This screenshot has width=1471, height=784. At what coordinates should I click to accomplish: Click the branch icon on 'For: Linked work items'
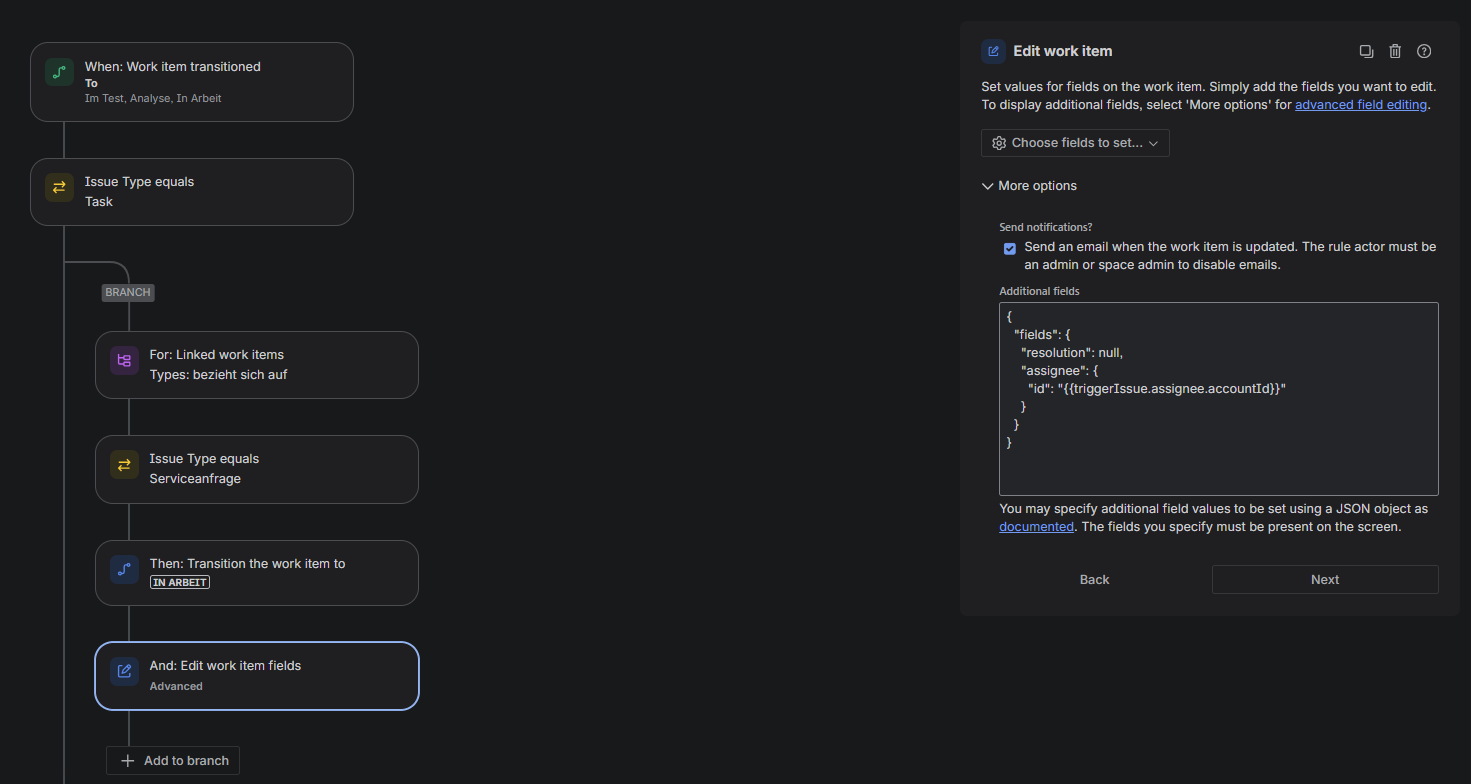124,360
